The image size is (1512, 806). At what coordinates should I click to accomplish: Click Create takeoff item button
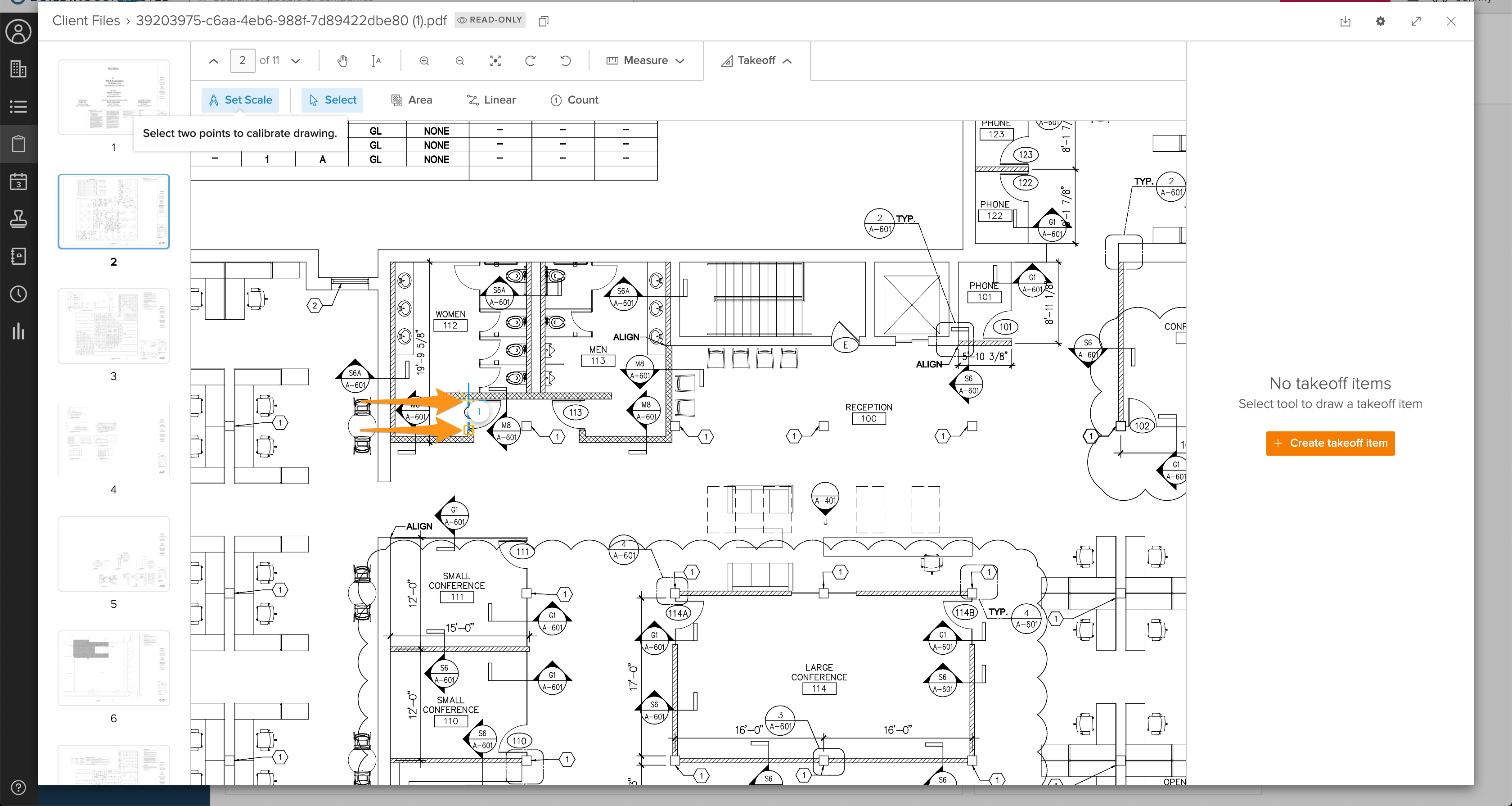pyautogui.click(x=1330, y=443)
